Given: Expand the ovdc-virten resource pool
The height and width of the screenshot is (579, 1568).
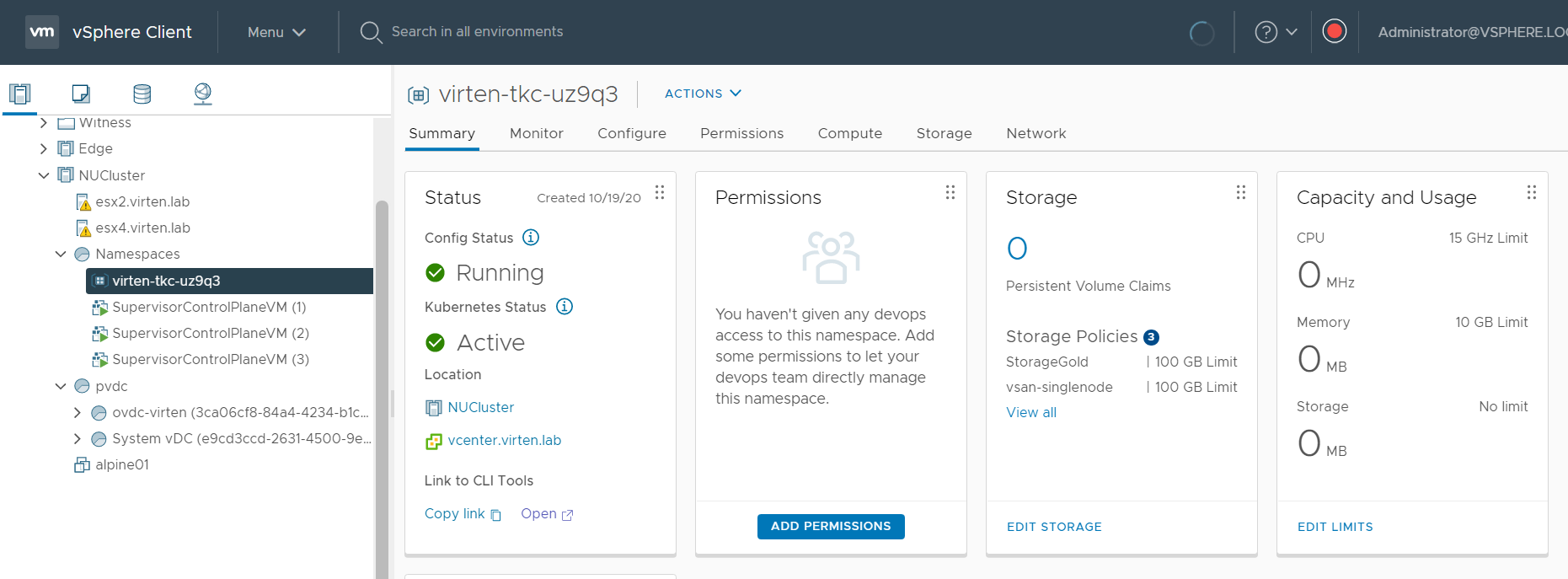Looking at the screenshot, I should coord(78,412).
